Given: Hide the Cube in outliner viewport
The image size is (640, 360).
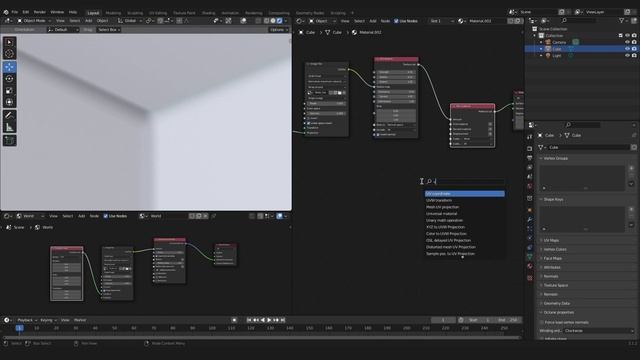Looking at the screenshot, I should coord(627,49).
